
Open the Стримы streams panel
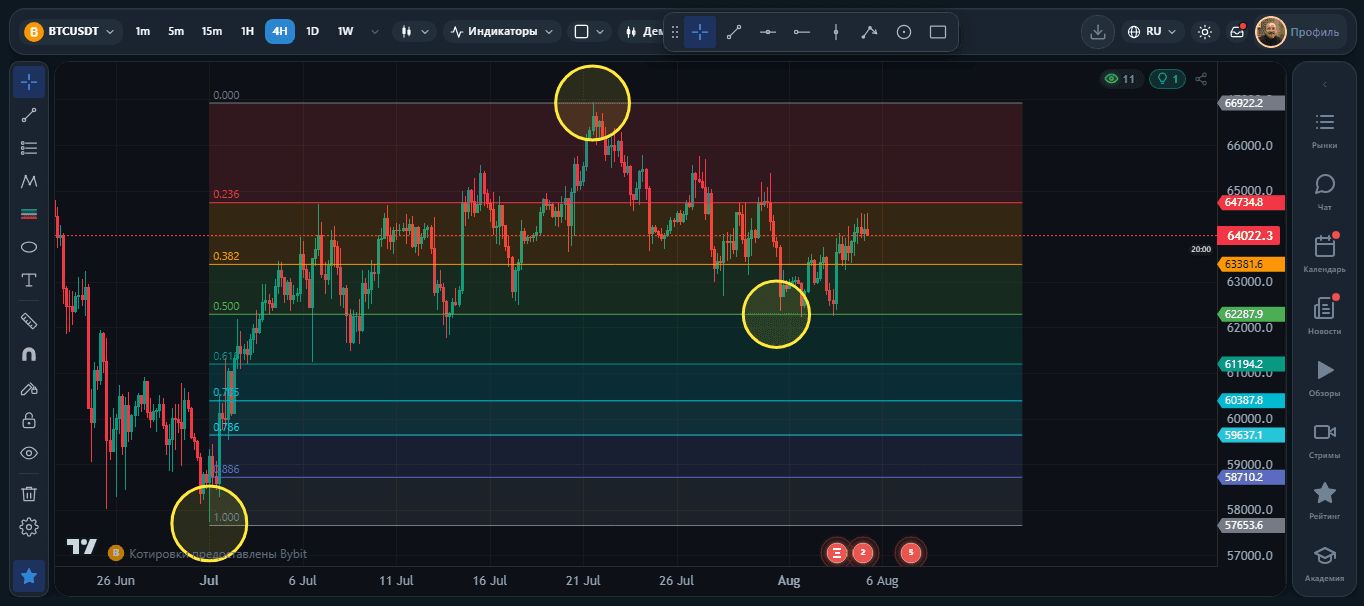[1325, 440]
